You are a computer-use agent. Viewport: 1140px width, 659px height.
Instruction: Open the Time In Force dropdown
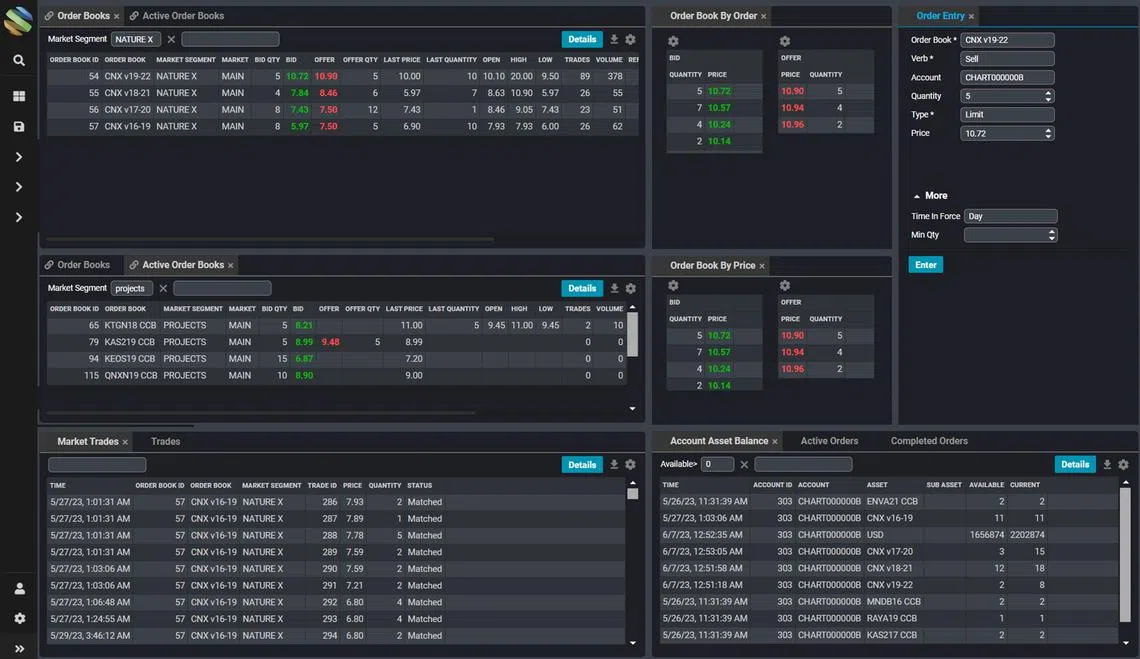1010,216
